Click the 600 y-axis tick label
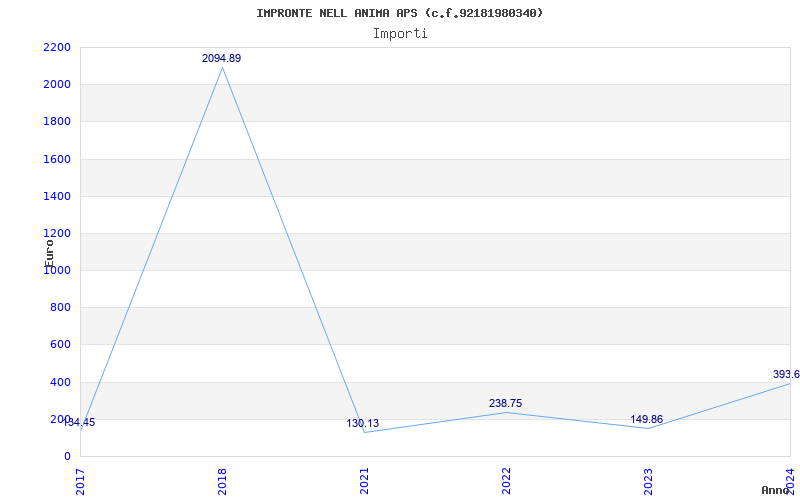 point(60,345)
